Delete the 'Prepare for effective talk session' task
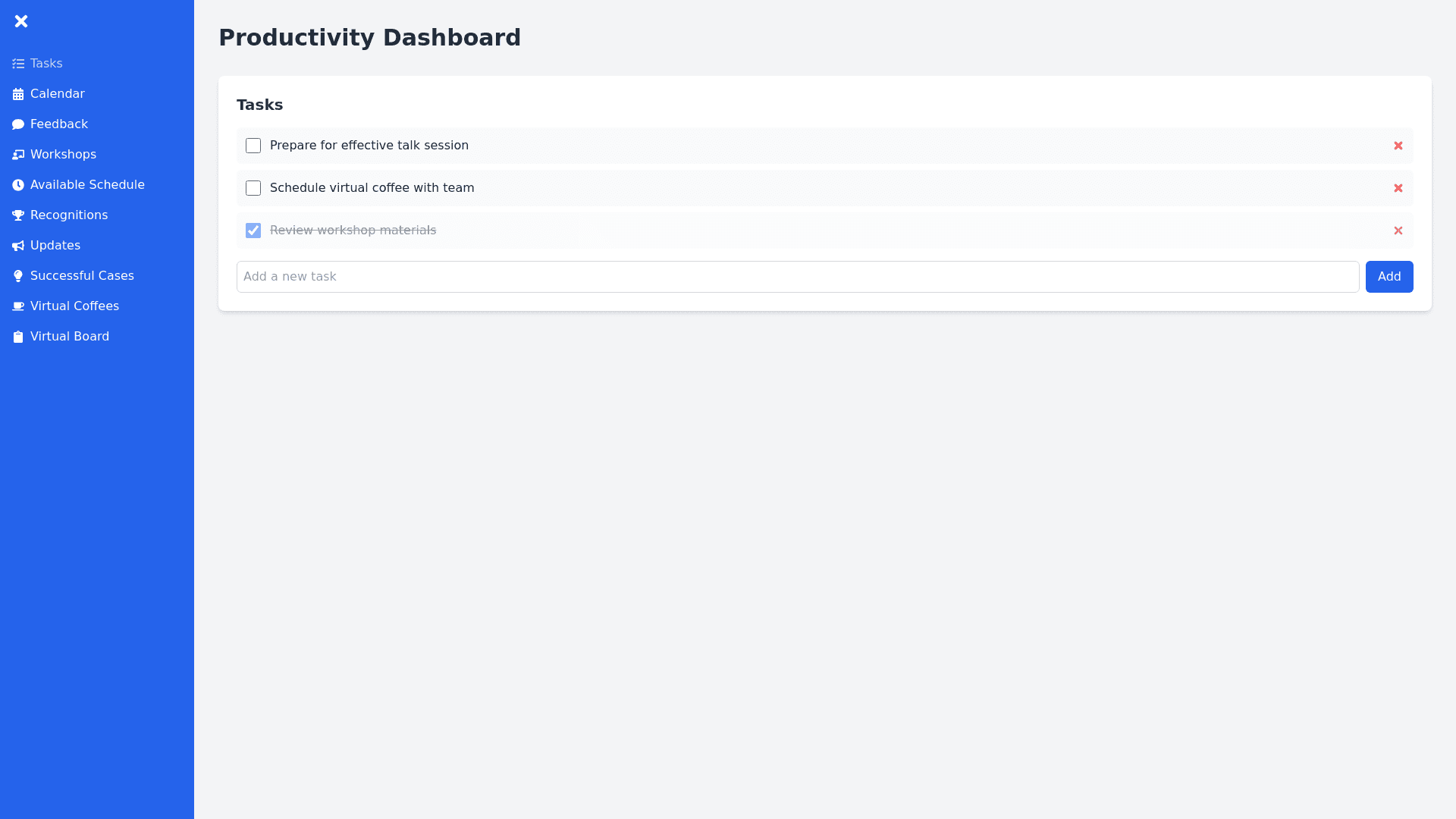Screen dimensions: 1456x819 pyautogui.click(x=1398, y=146)
